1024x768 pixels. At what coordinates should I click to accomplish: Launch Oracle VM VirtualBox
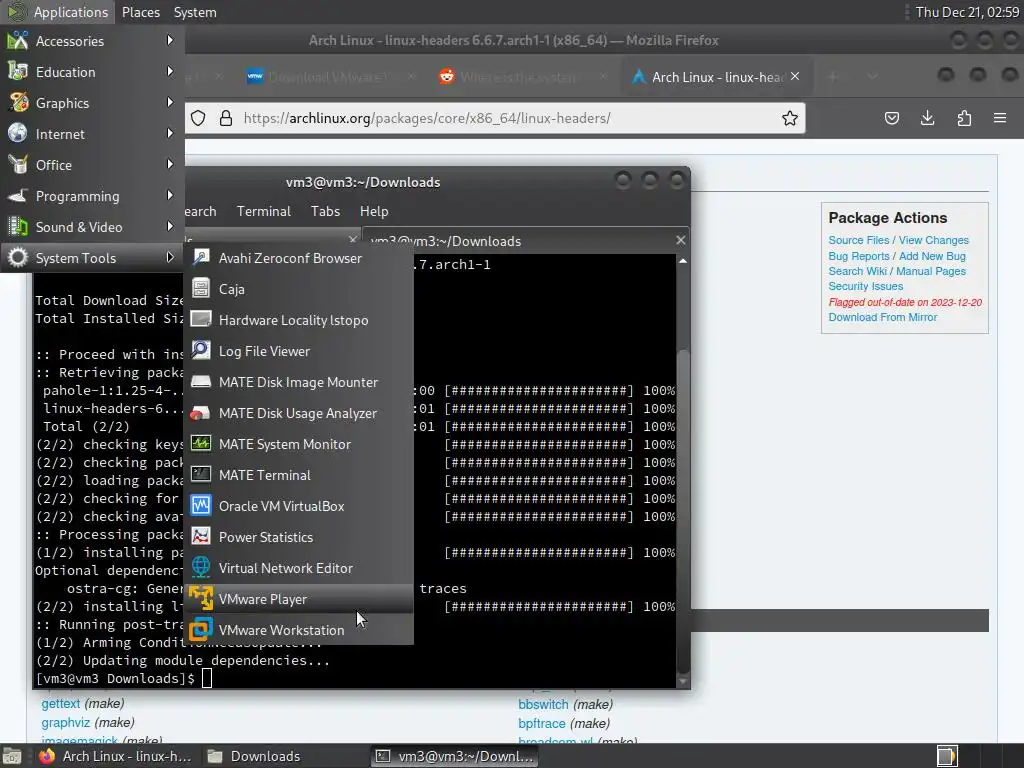[298, 506]
